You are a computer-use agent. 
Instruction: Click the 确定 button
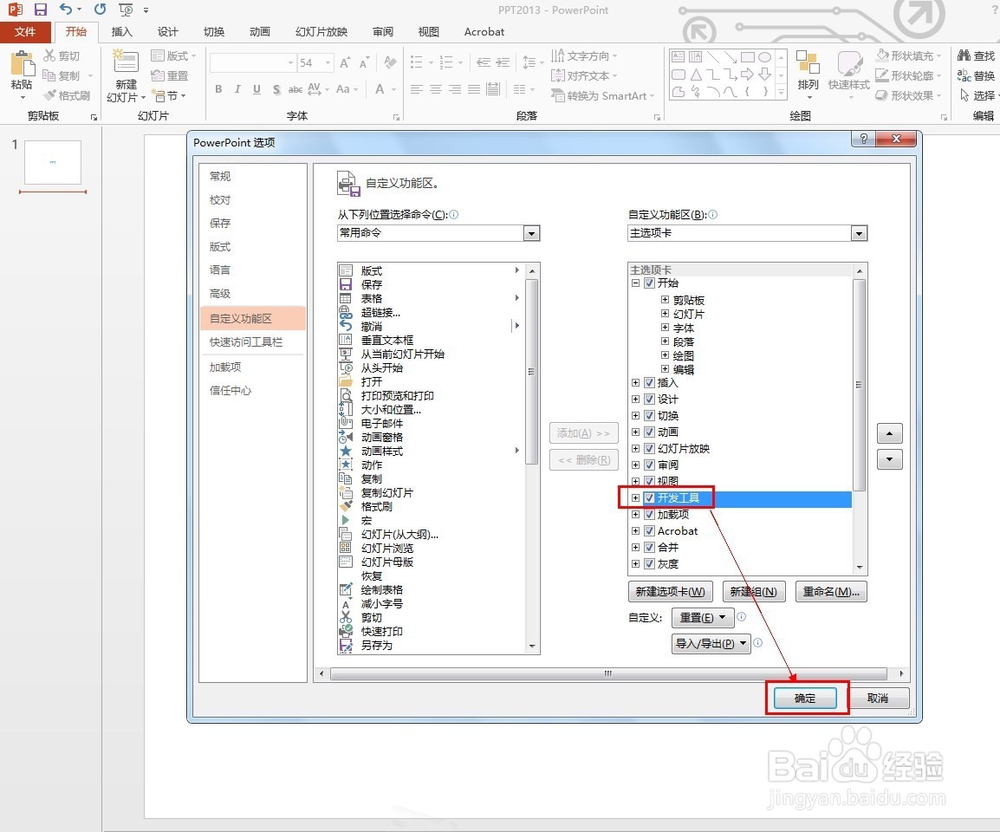click(x=805, y=698)
